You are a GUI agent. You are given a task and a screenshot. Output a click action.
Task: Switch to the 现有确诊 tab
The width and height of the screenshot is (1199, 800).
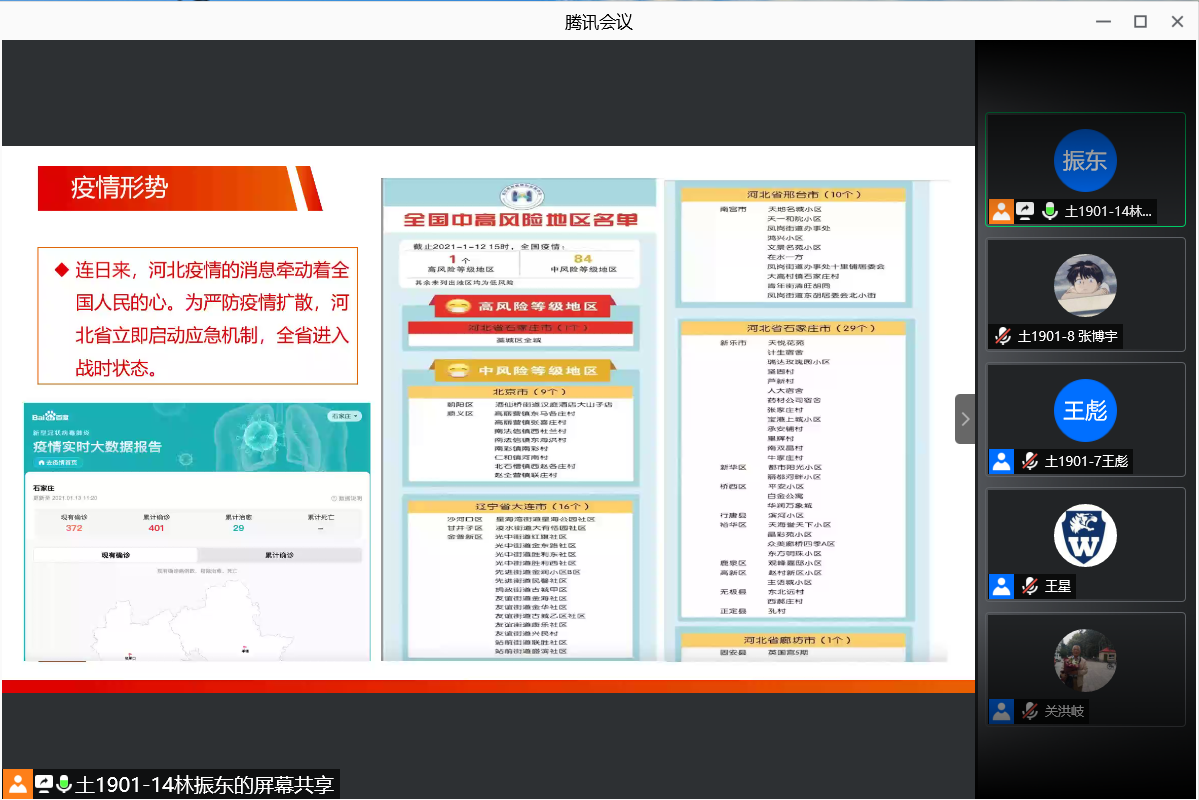pyautogui.click(x=115, y=555)
